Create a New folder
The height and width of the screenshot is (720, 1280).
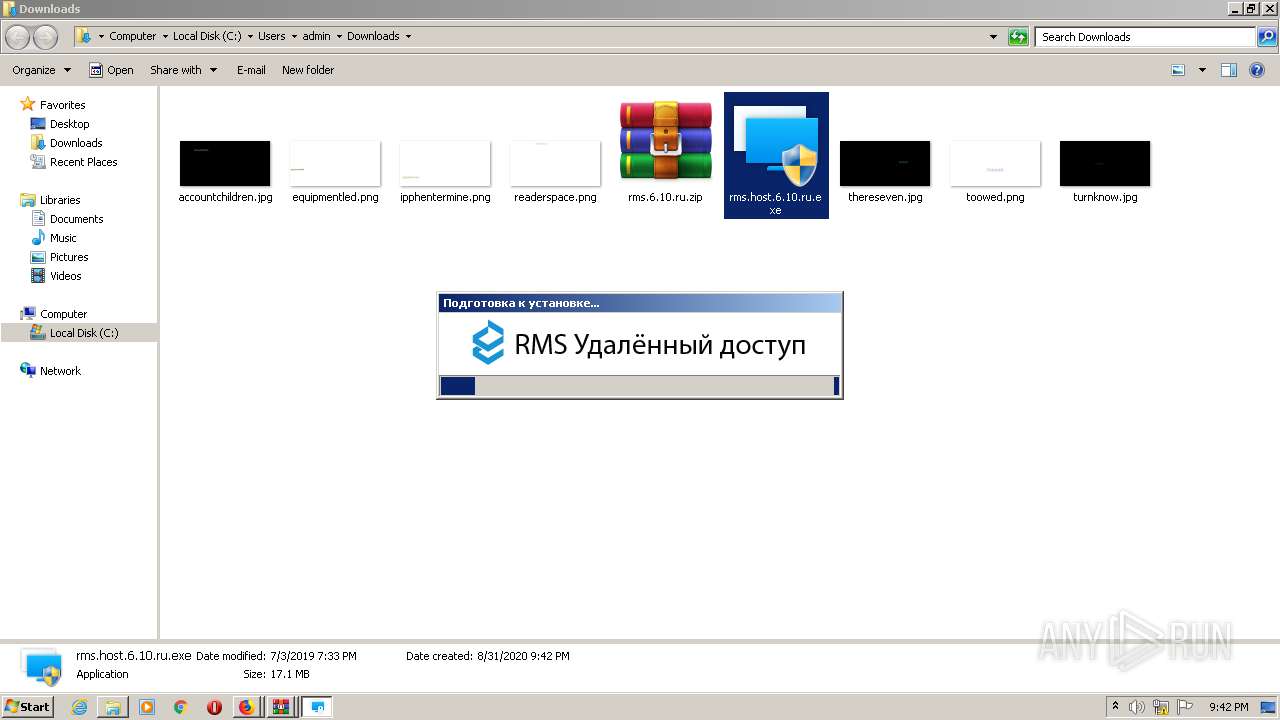tap(308, 70)
